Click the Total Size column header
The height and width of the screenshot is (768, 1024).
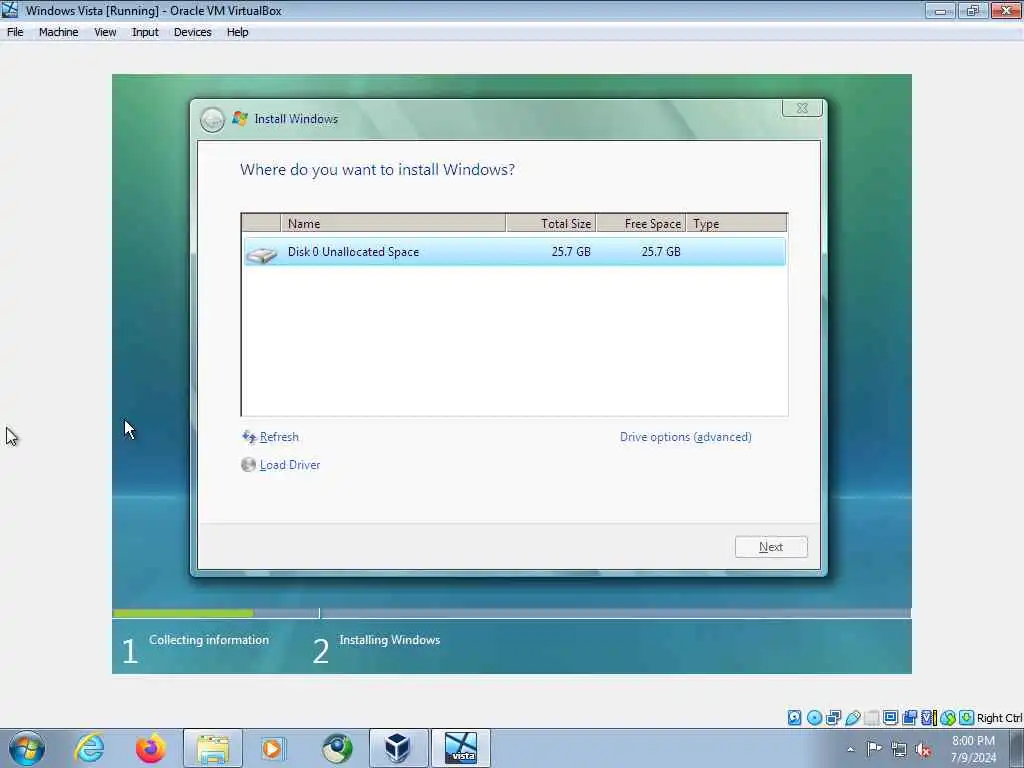point(551,223)
